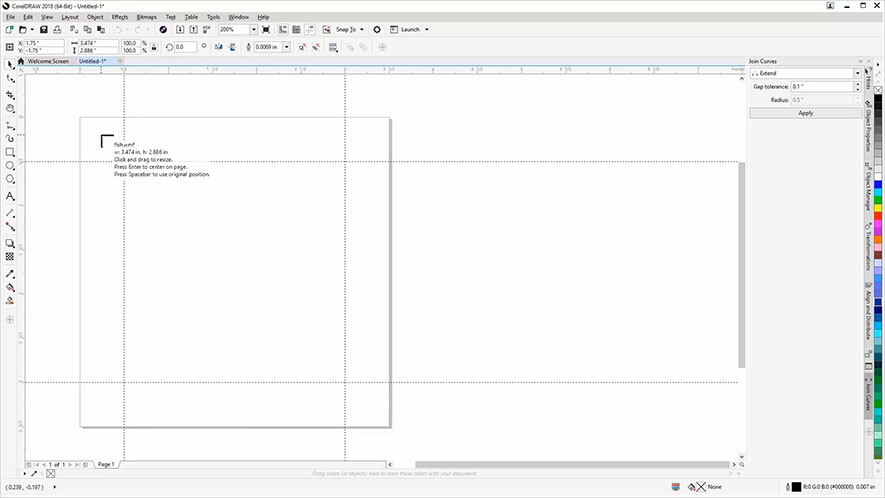This screenshot has width=885, height=498.
Task: Click the Gap tolerance input field
Action: tap(821, 87)
